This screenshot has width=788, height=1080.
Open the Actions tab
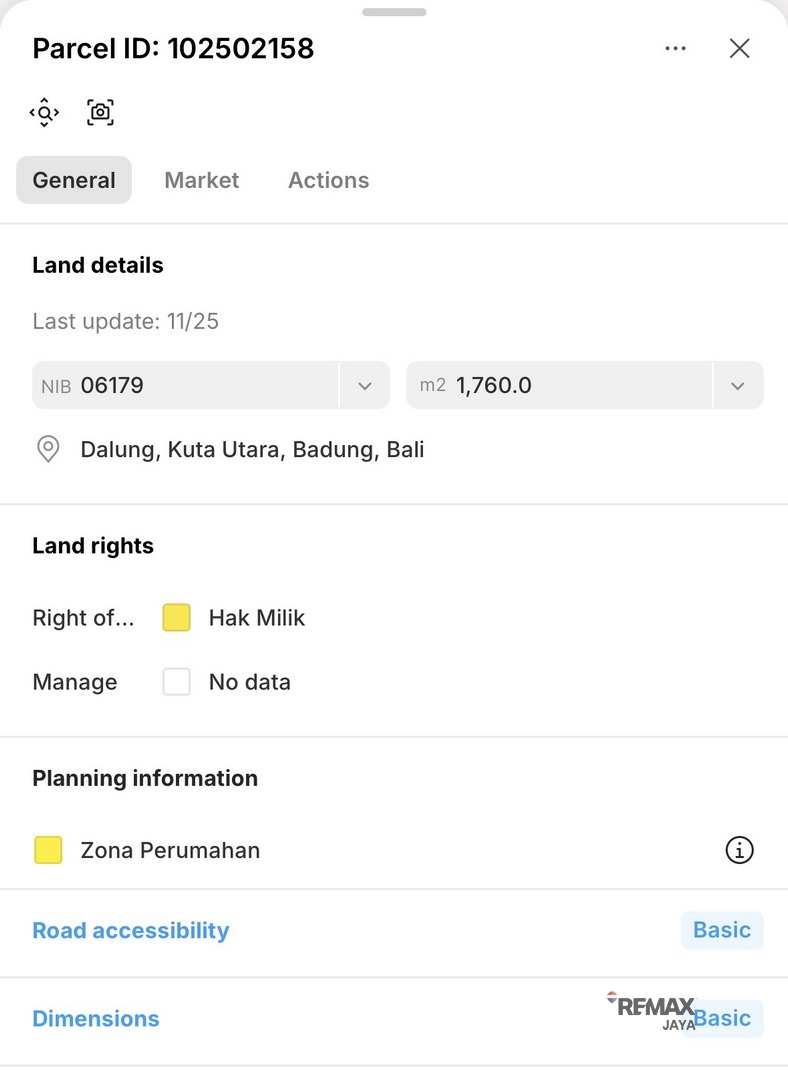328,180
